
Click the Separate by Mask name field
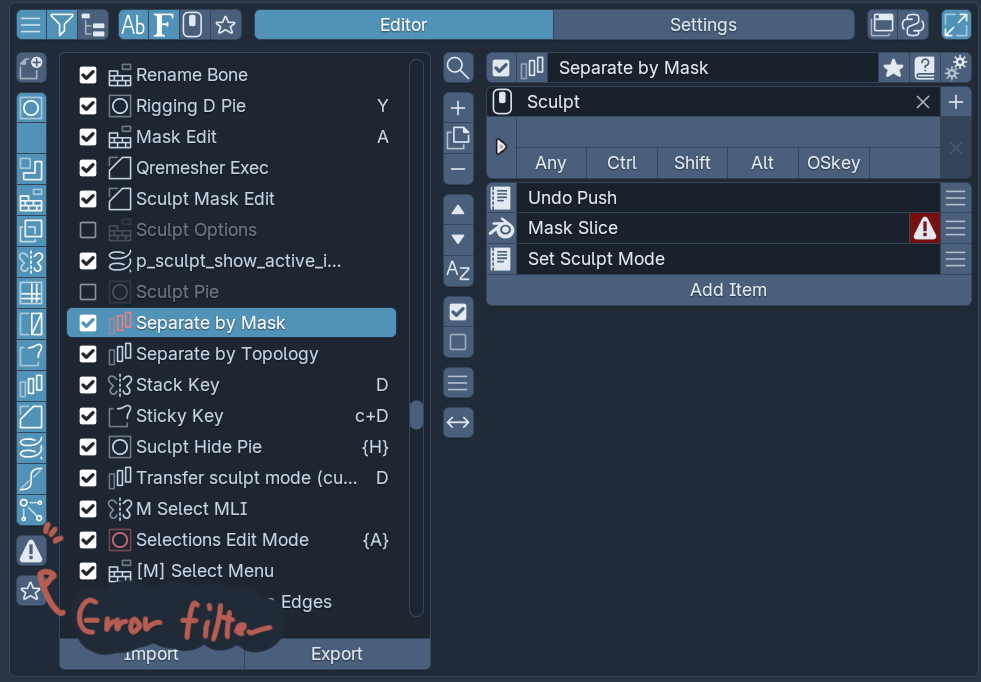[713, 68]
